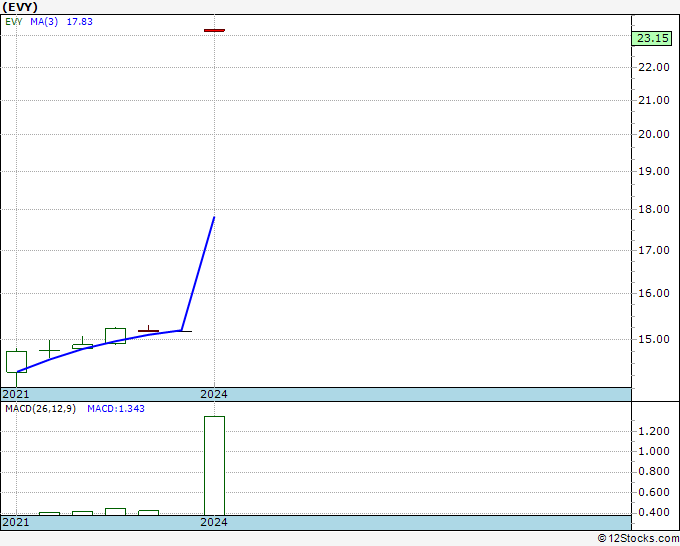This screenshot has width=680, height=546.
Task: Click the 20.00 price axis label
Action: click(x=654, y=134)
